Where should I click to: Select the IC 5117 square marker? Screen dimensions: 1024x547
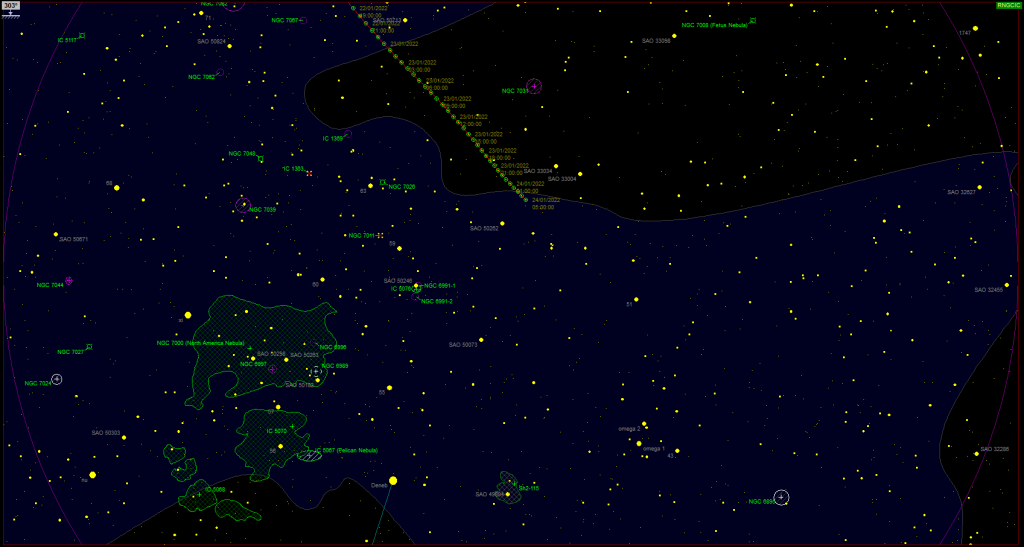(x=82, y=35)
